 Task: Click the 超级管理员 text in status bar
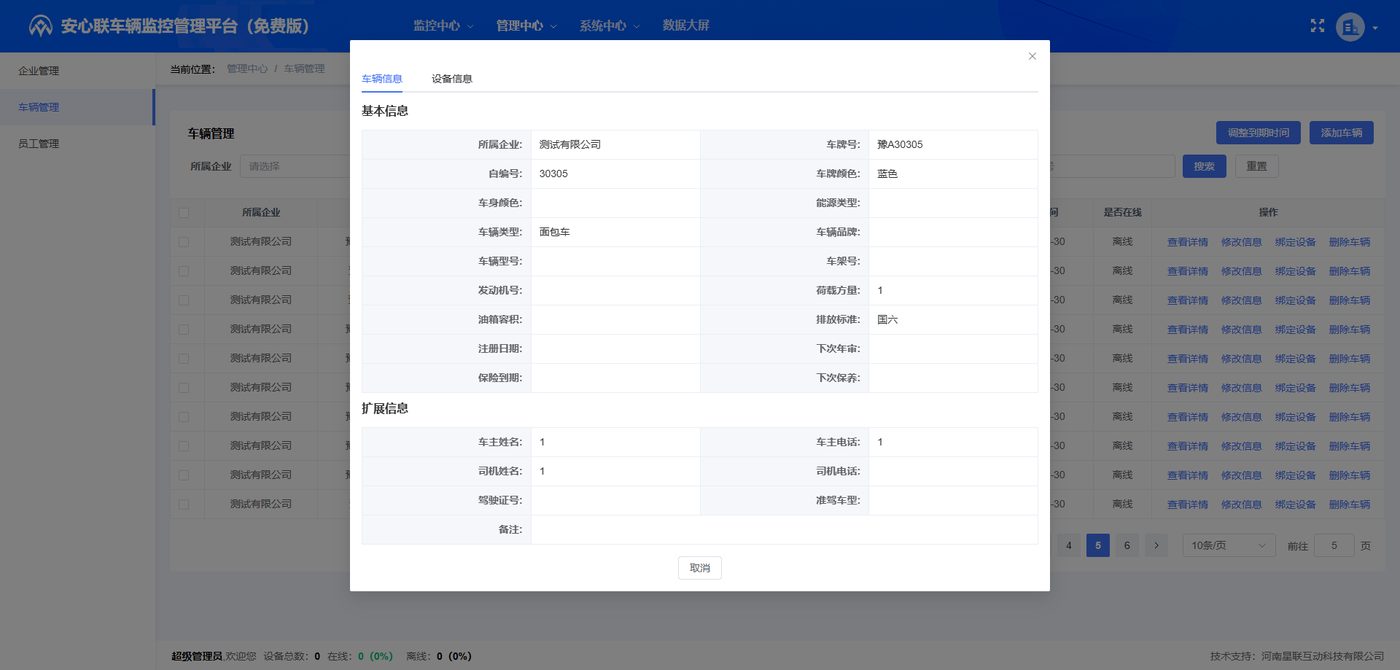[x=196, y=656]
